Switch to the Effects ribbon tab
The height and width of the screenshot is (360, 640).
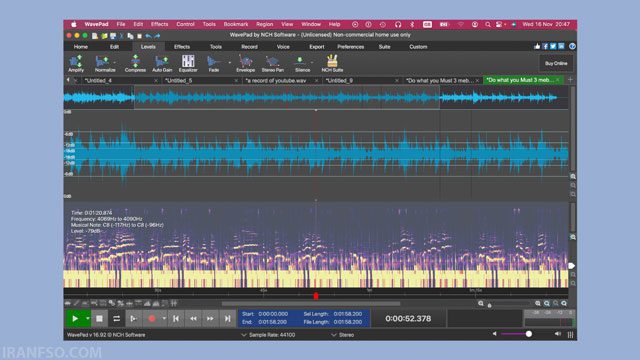(x=182, y=47)
